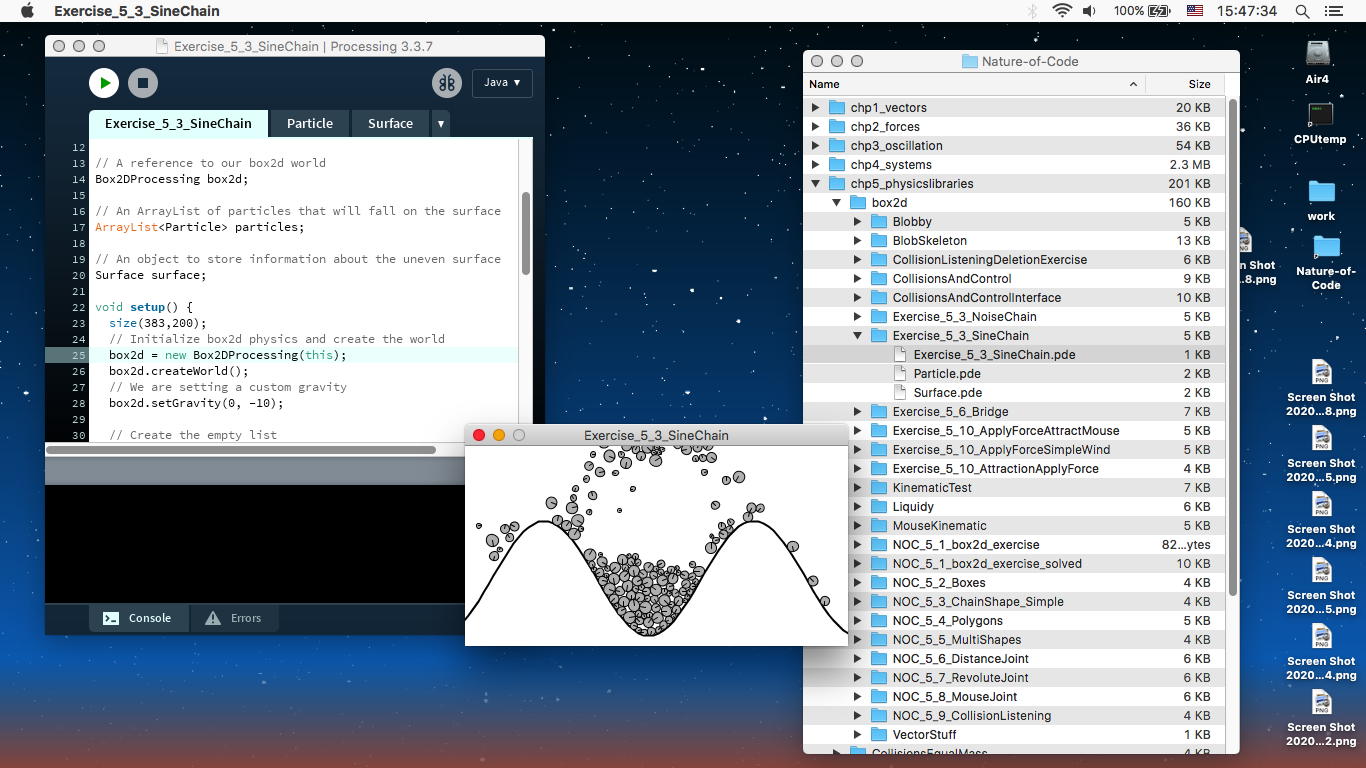1366x768 pixels.
Task: Open Spotlight search in menu bar
Action: [1302, 11]
